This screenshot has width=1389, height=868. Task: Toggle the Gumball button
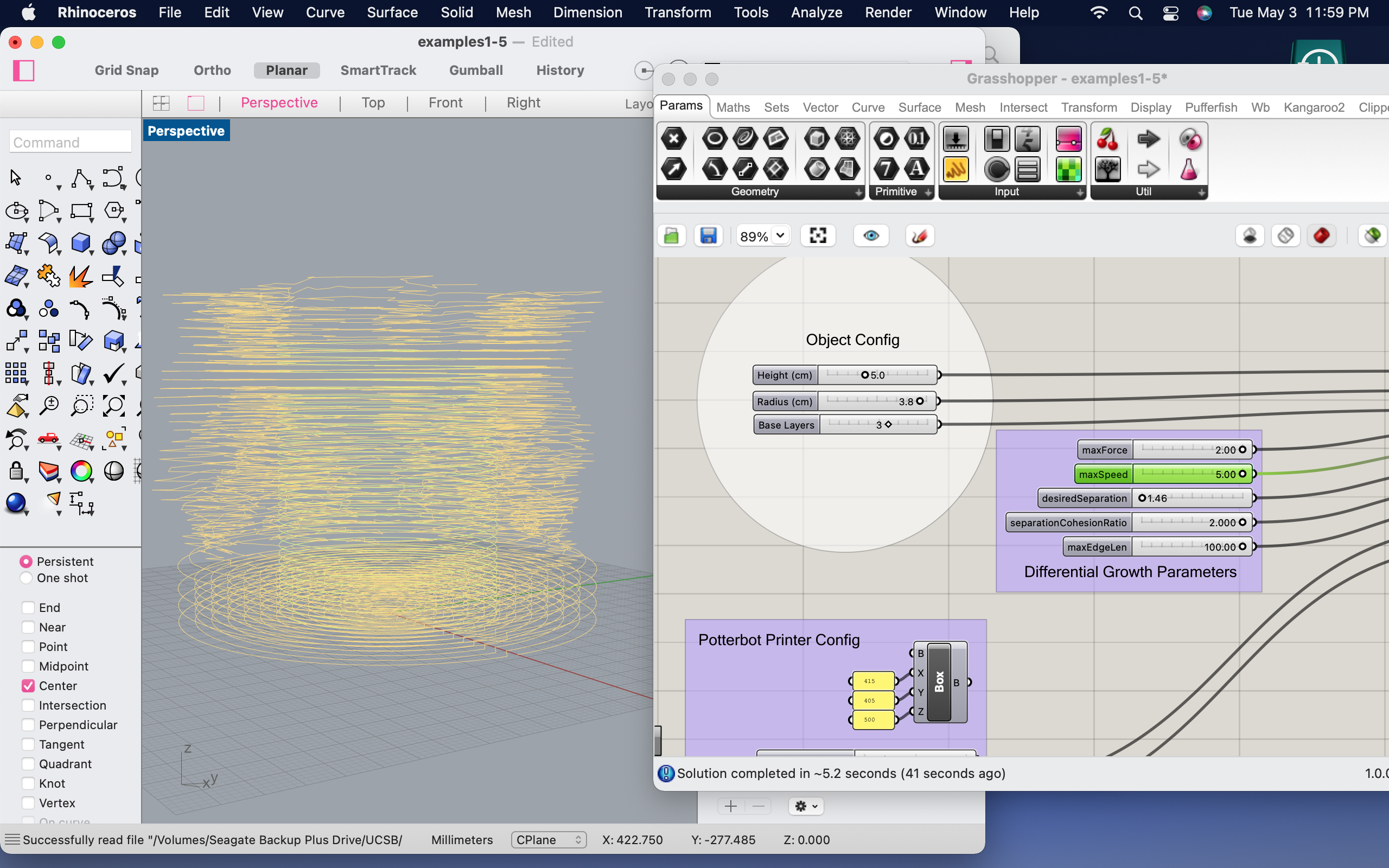(476, 70)
